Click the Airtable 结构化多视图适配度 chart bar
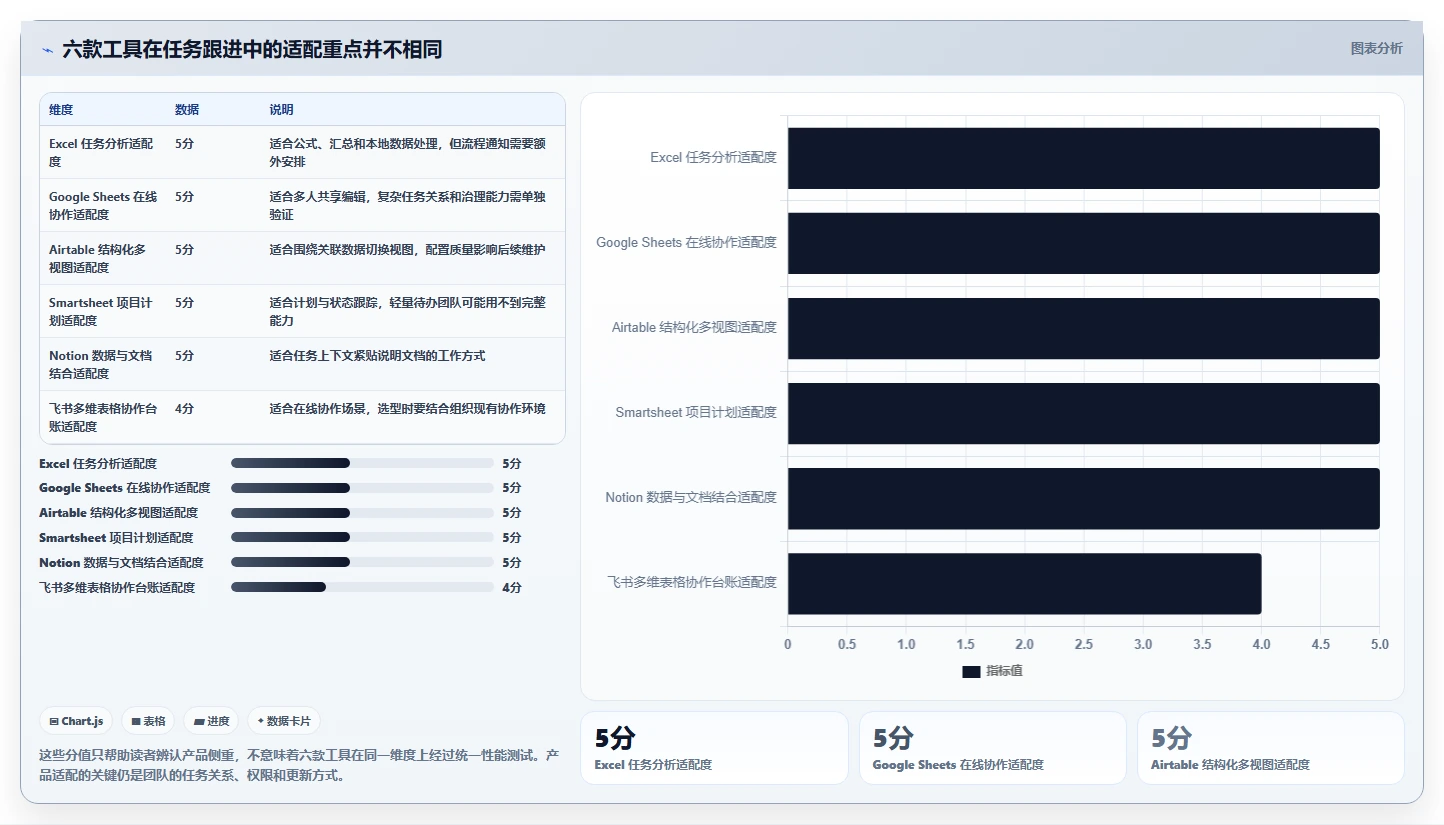This screenshot has height=825, width=1444. (1083, 328)
